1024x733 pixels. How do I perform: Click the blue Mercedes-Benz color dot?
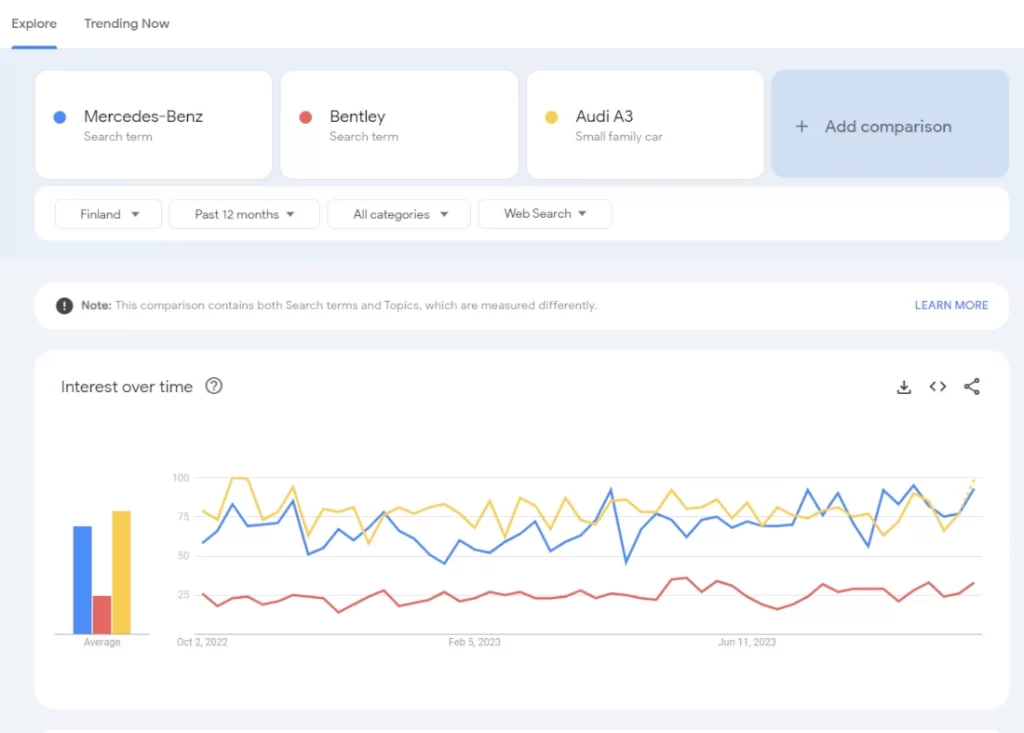[x=60, y=118]
